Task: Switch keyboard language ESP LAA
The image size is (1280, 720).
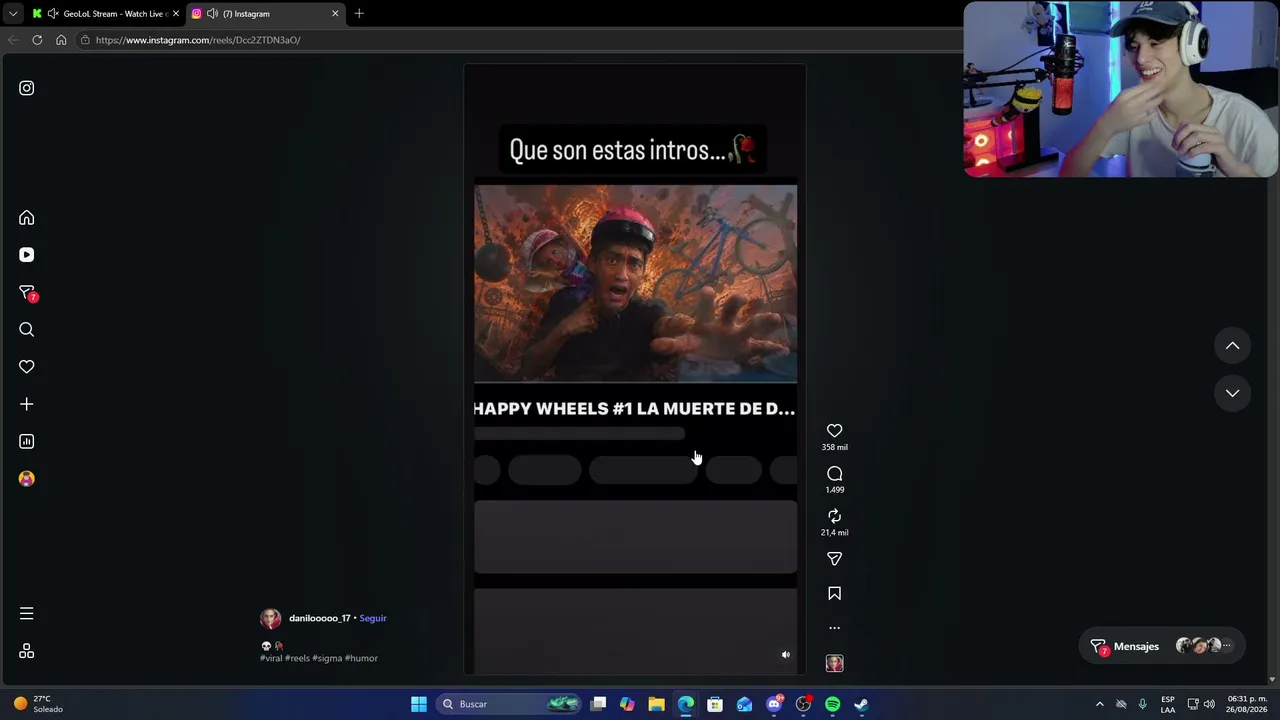Action: click(1168, 704)
